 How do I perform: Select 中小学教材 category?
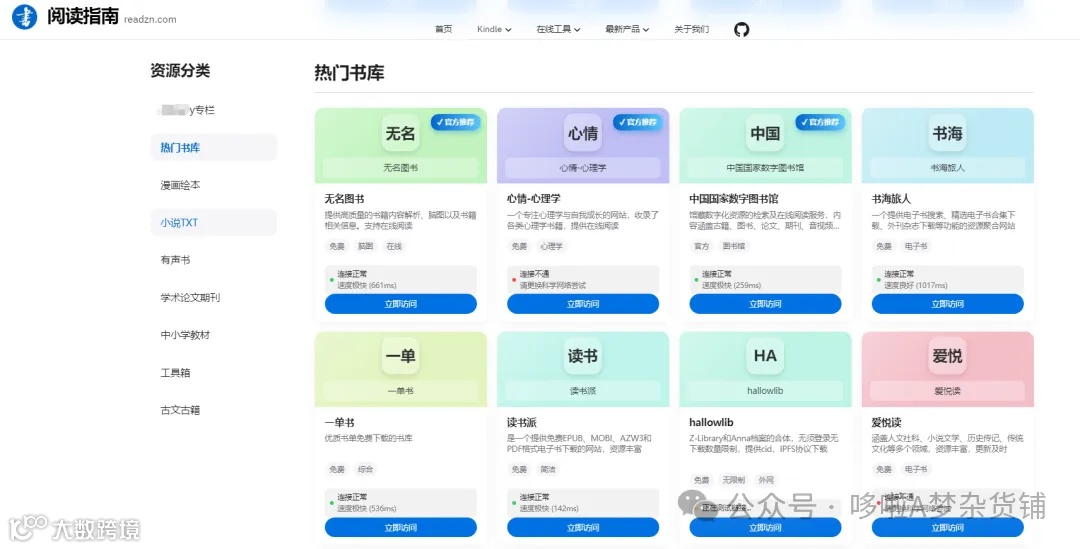pos(214,335)
